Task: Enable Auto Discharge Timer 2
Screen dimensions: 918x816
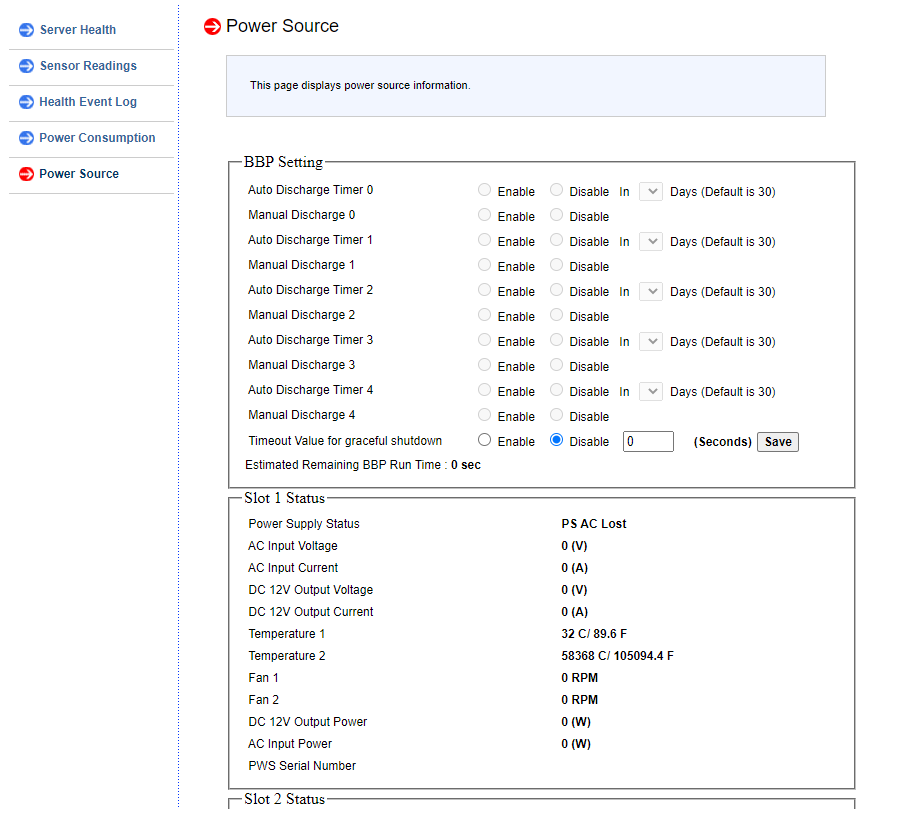Action: click(x=484, y=290)
